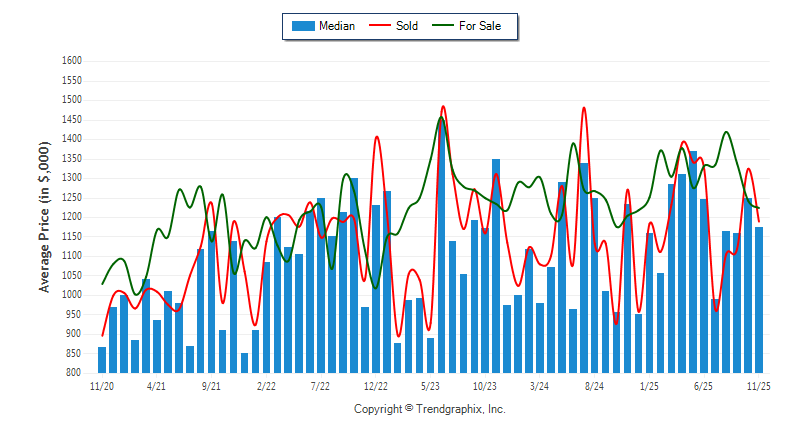Select the first median bar above 11/20
Viewport: 800px width, 434px height.
102,360
